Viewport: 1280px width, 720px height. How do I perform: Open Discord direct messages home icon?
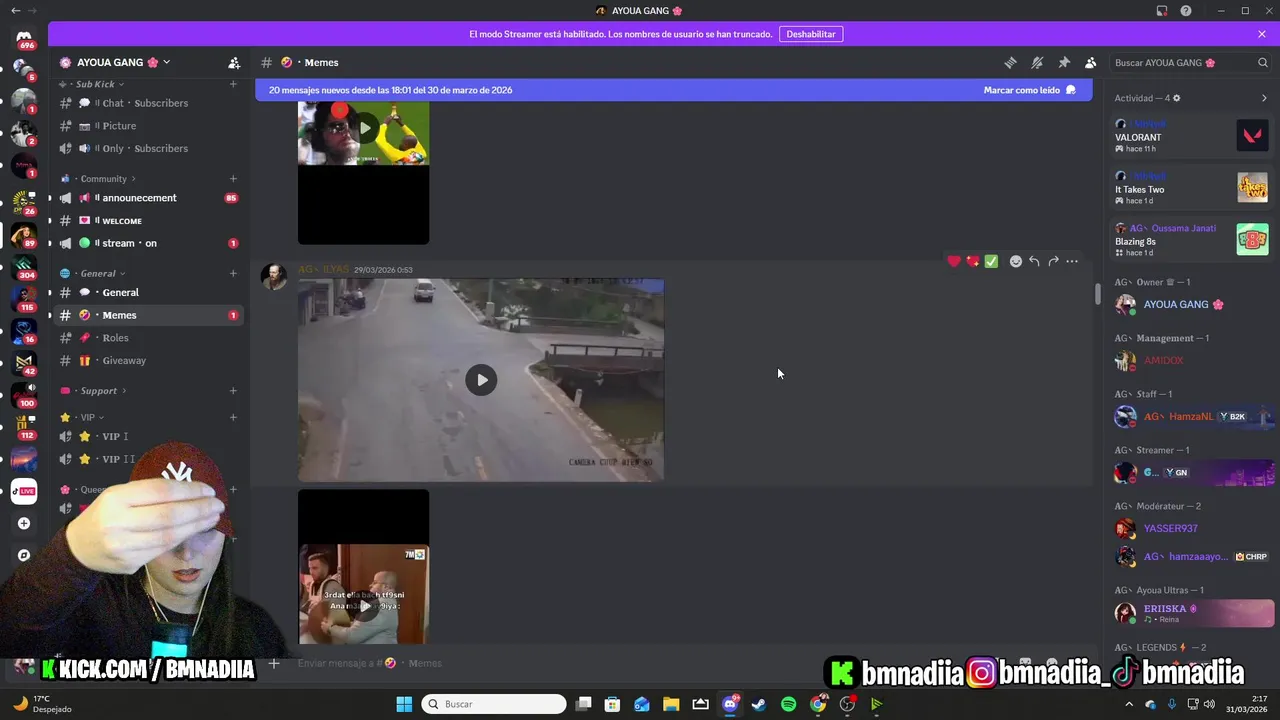(24, 38)
